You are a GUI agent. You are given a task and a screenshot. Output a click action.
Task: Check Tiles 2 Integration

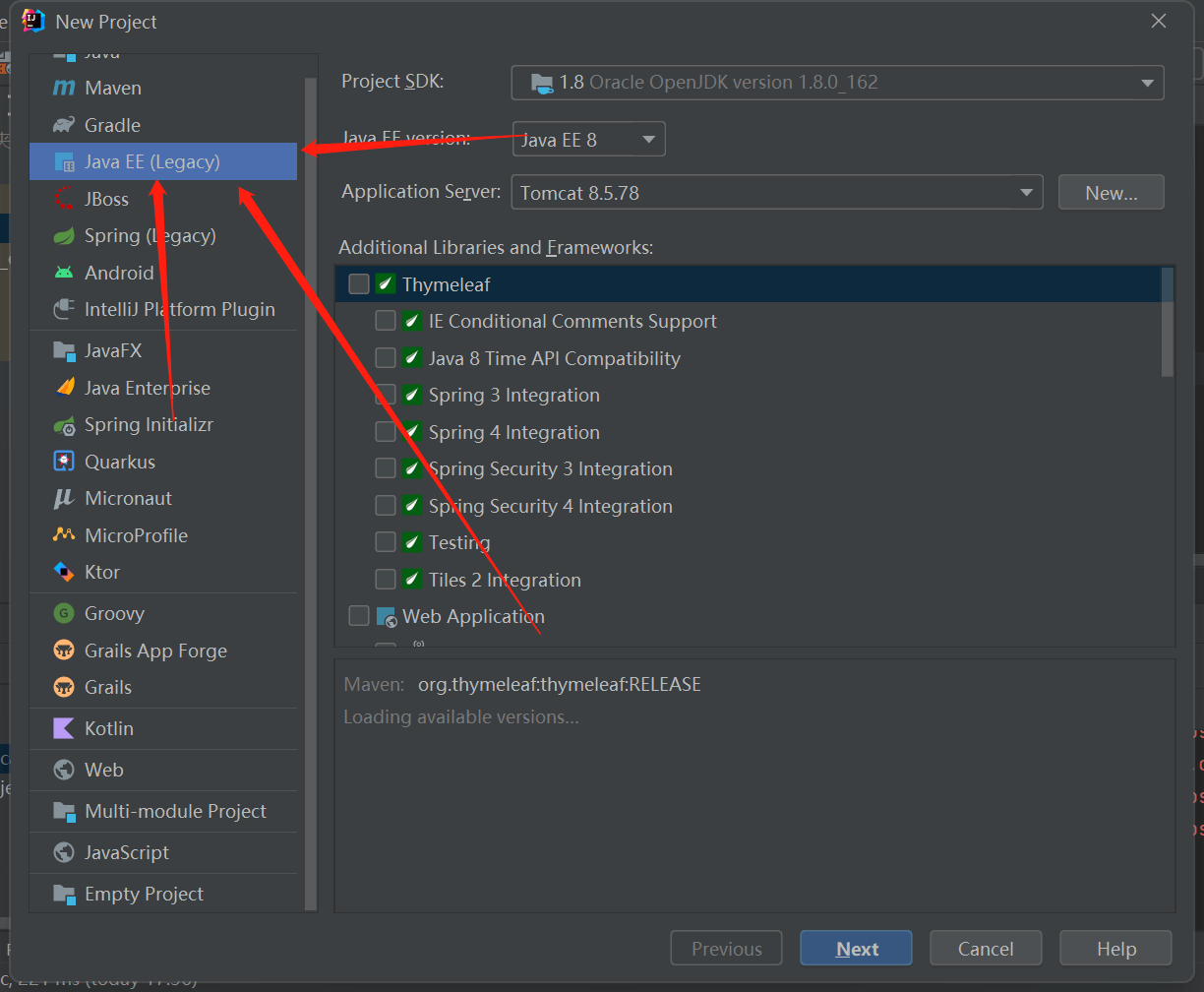[386, 580]
